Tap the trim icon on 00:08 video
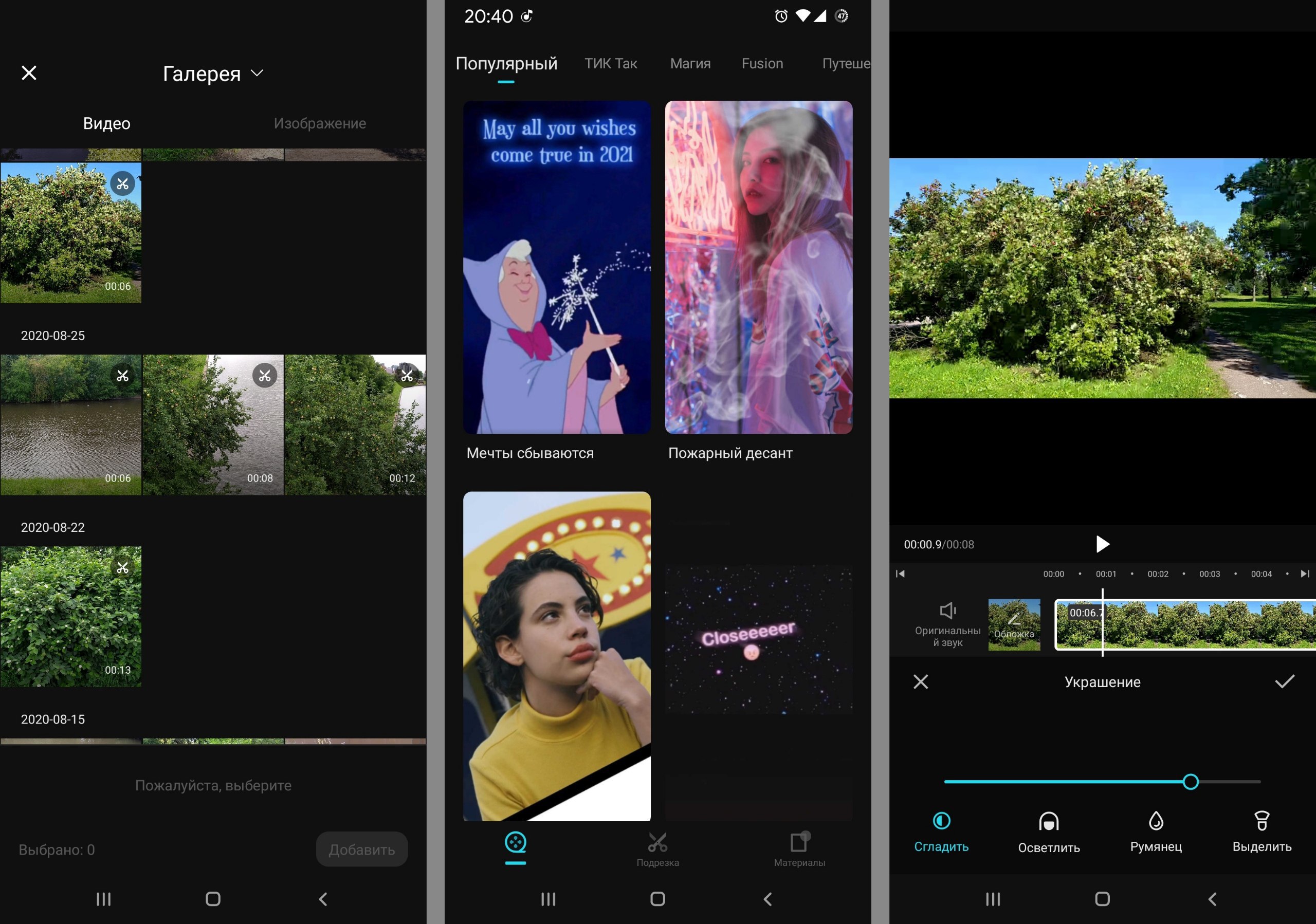 pos(264,376)
